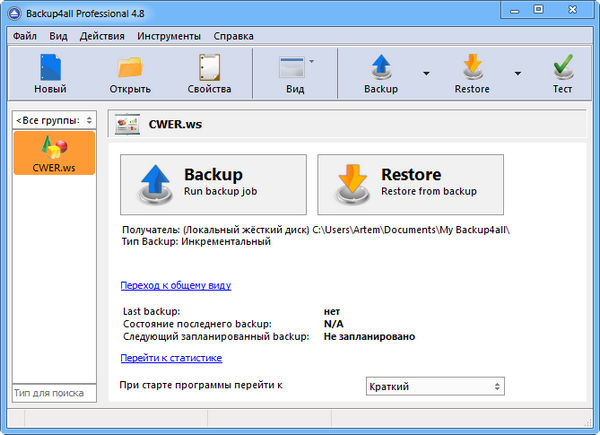
Task: Select CWER.ws job in sidebar
Action: (x=54, y=153)
